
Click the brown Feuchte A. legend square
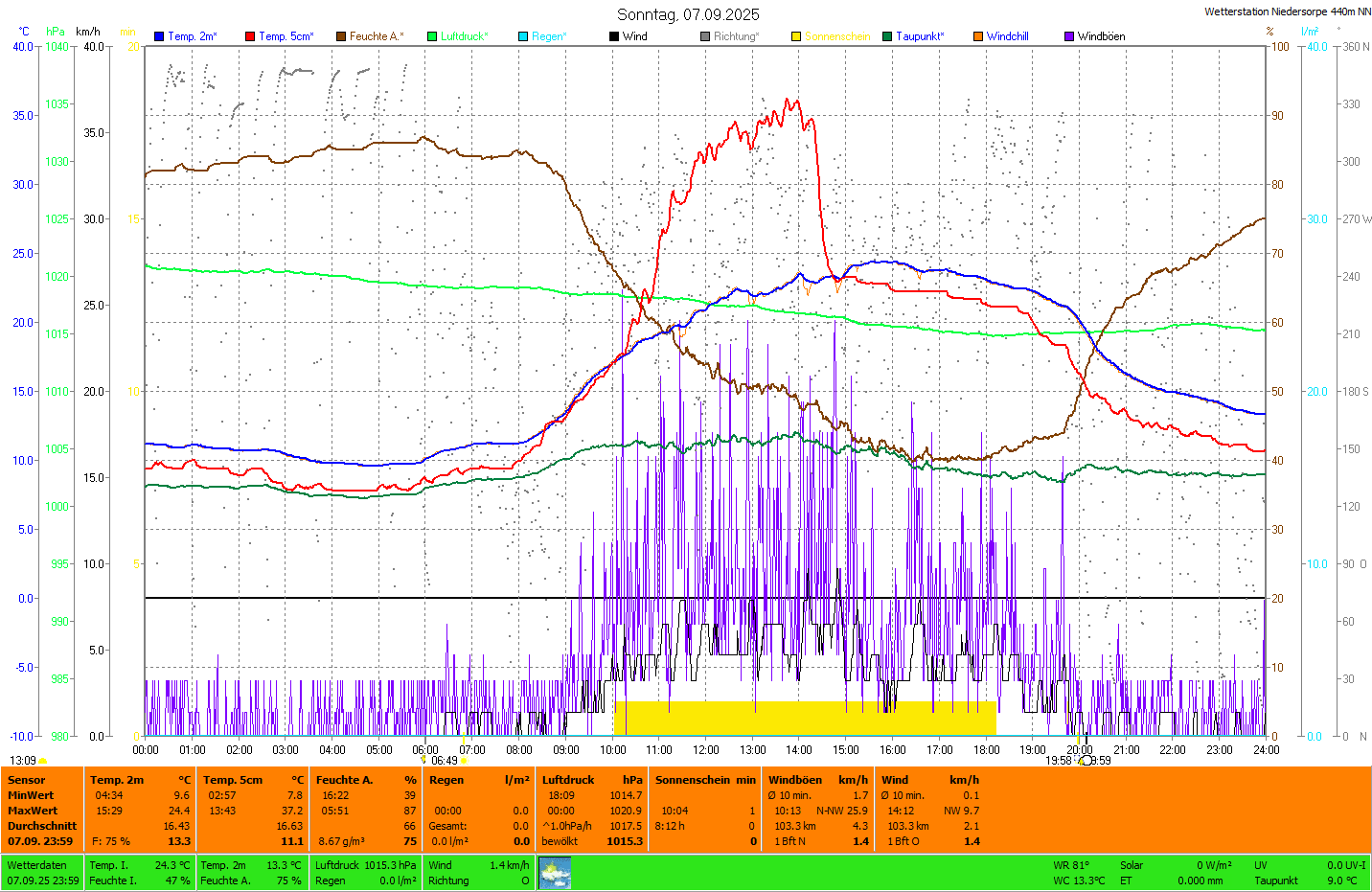(x=341, y=36)
